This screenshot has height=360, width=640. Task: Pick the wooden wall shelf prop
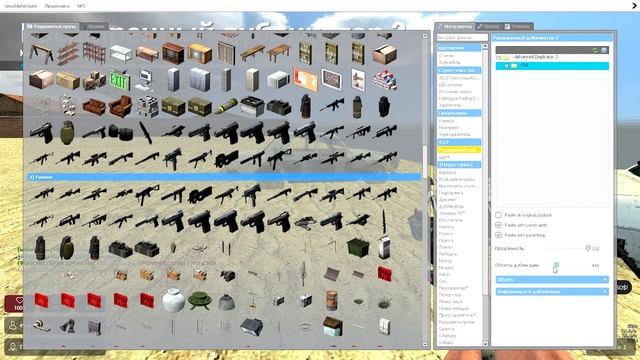(68, 53)
